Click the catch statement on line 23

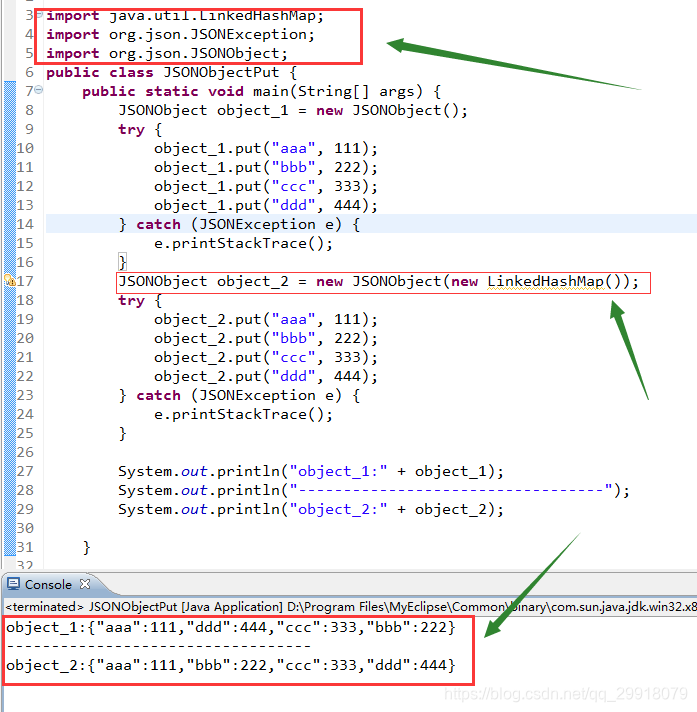tap(239, 396)
